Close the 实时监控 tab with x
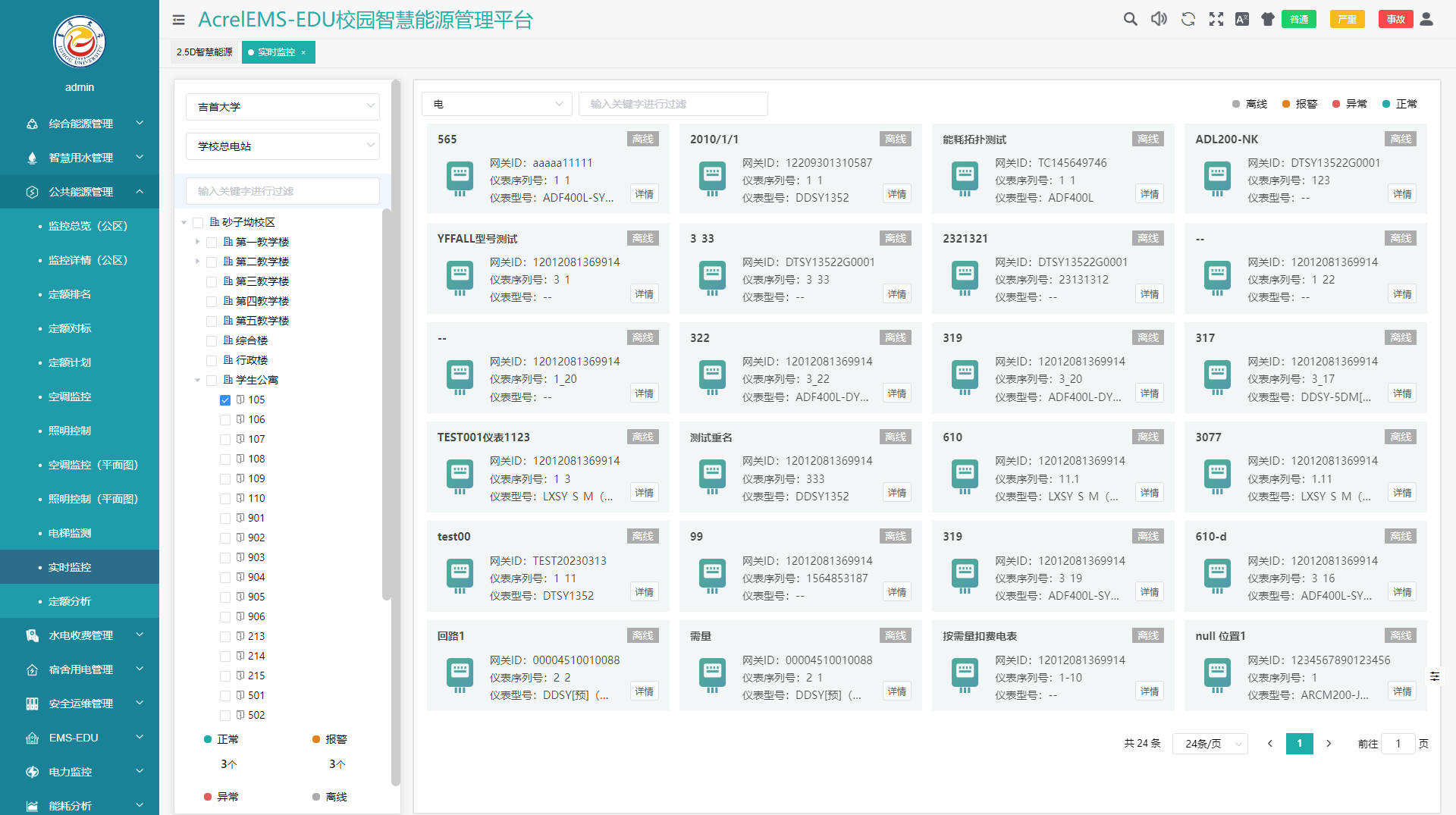The width and height of the screenshot is (1456, 815). pyautogui.click(x=303, y=52)
